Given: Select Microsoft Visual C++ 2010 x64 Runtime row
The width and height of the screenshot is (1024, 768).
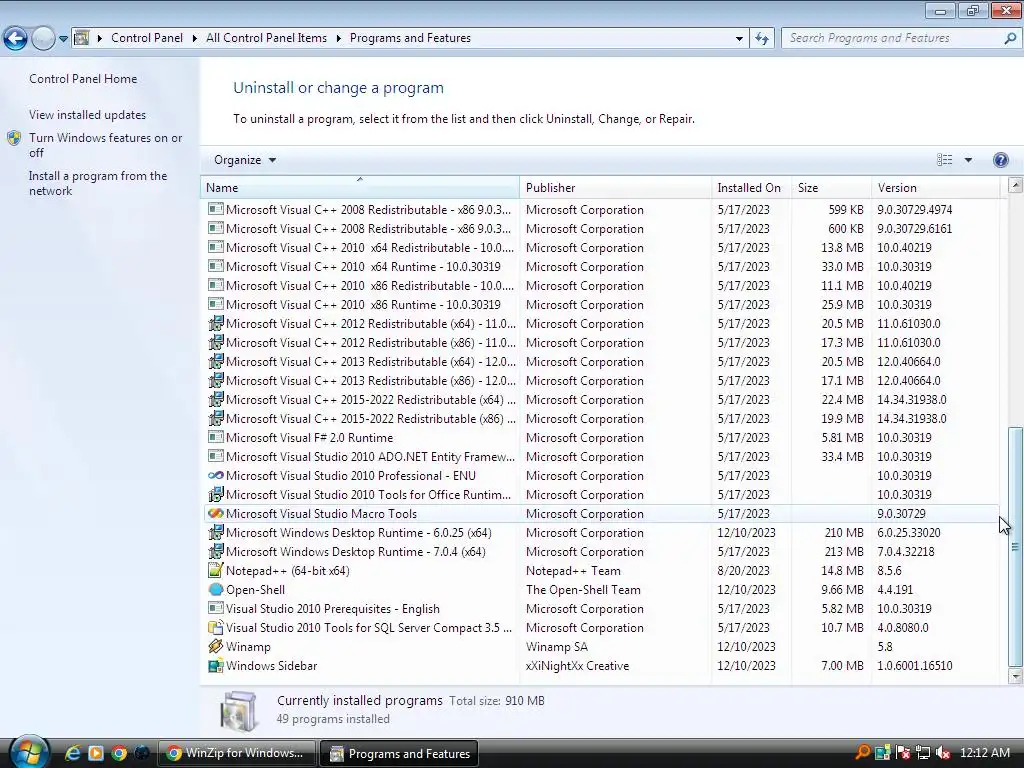Looking at the screenshot, I should pyautogui.click(x=601, y=266).
